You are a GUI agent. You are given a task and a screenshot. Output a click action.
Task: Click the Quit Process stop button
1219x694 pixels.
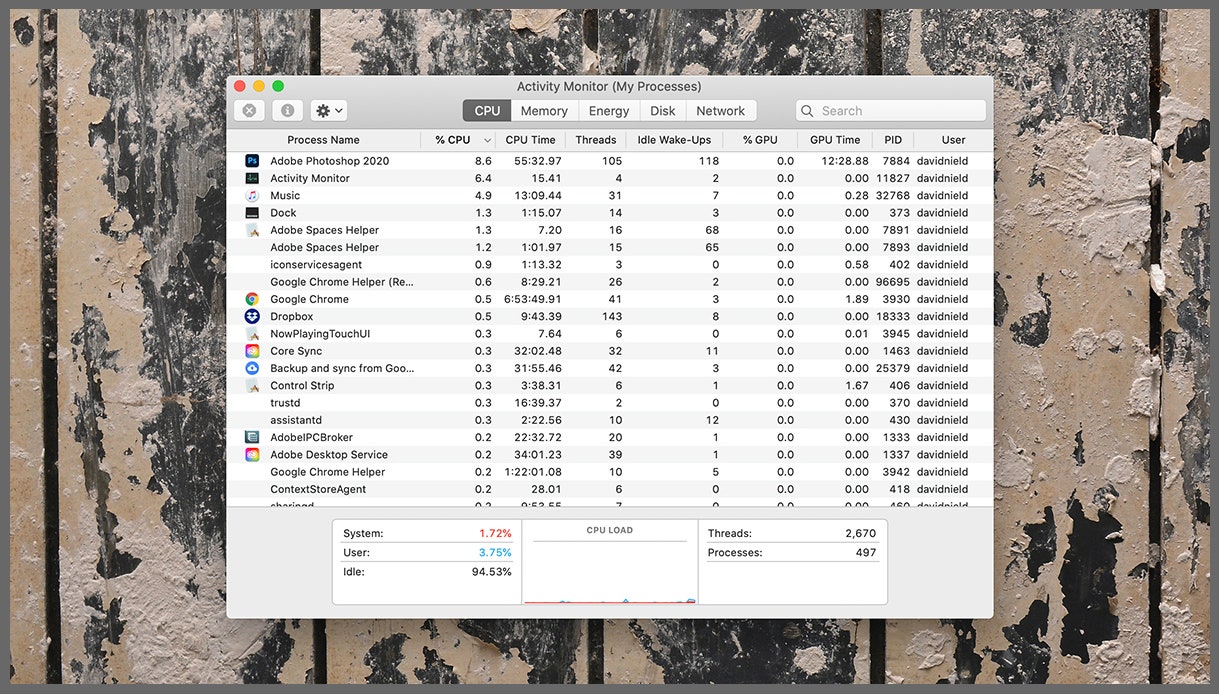coord(249,111)
